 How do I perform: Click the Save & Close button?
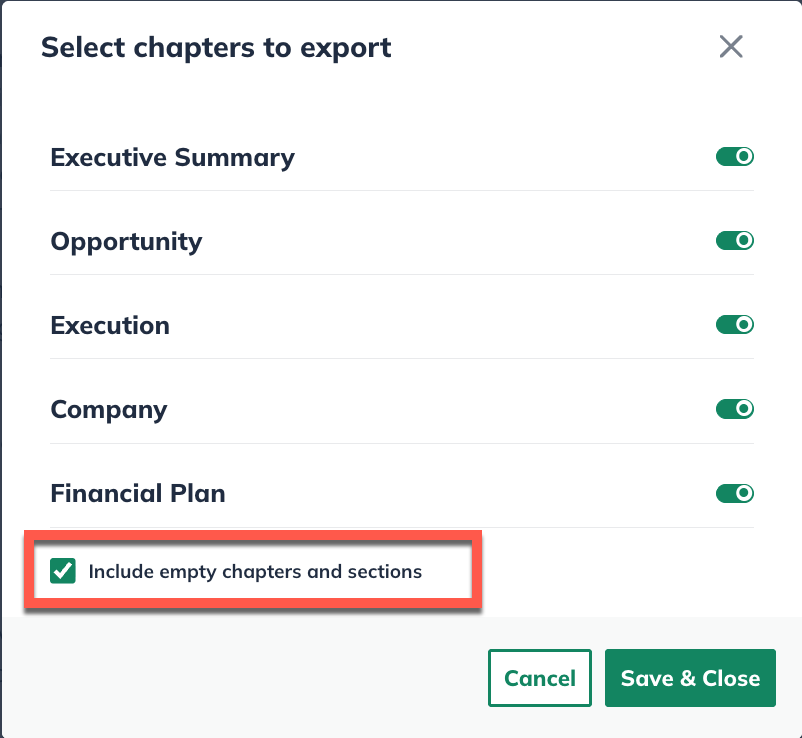[690, 678]
